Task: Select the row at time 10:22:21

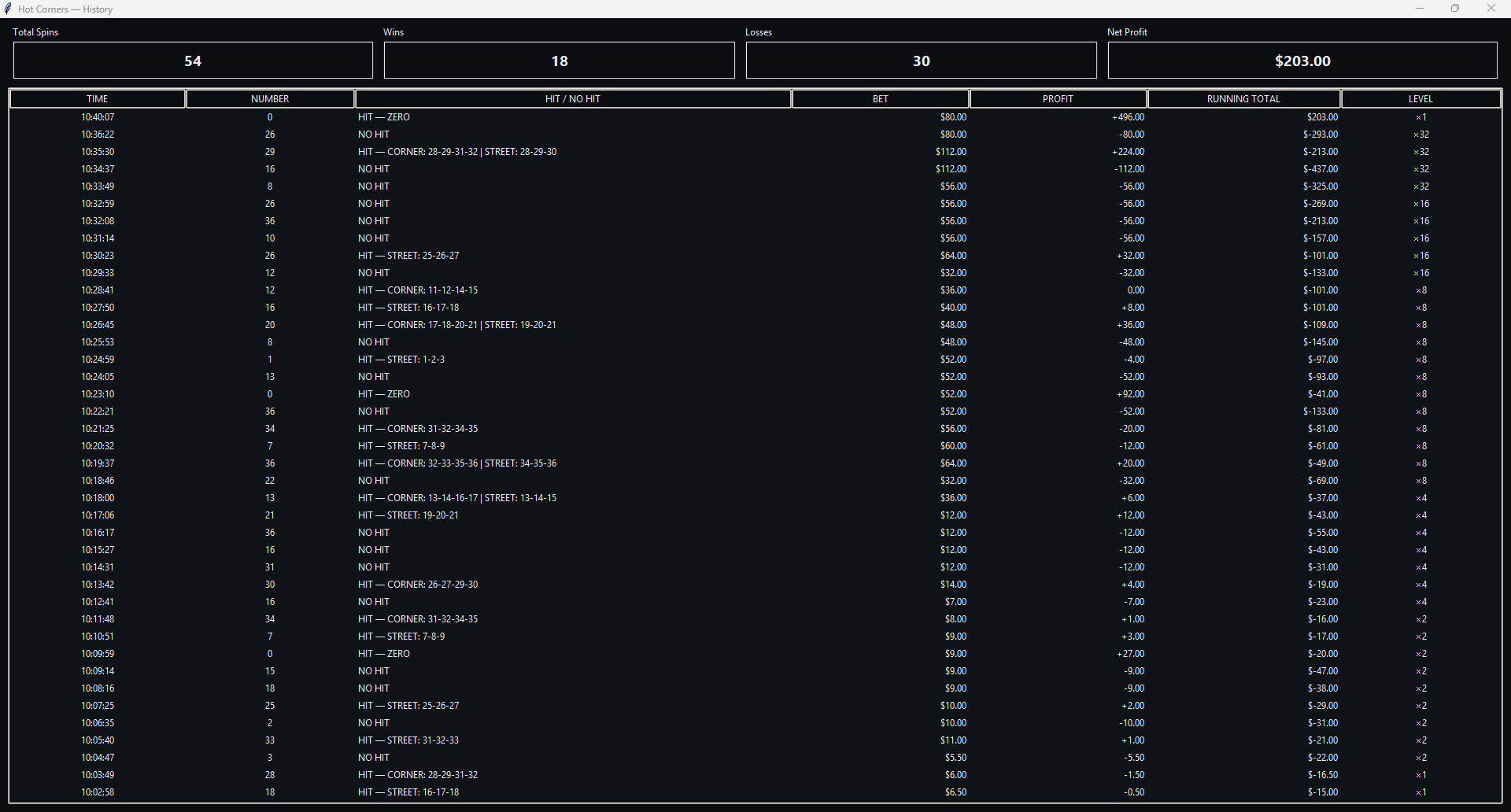Action: pyautogui.click(x=755, y=412)
